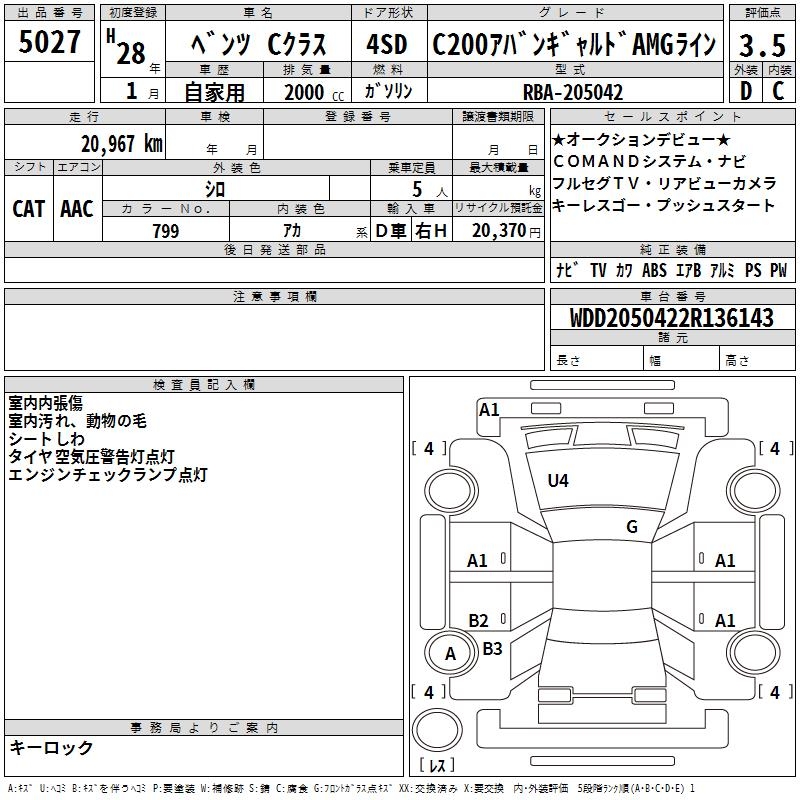The width and height of the screenshot is (800, 800).
Task: Click A1 mark on front bumper
Action: 489,410
